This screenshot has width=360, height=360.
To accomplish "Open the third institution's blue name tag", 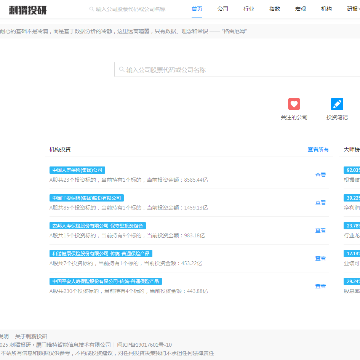I will pos(98,226).
